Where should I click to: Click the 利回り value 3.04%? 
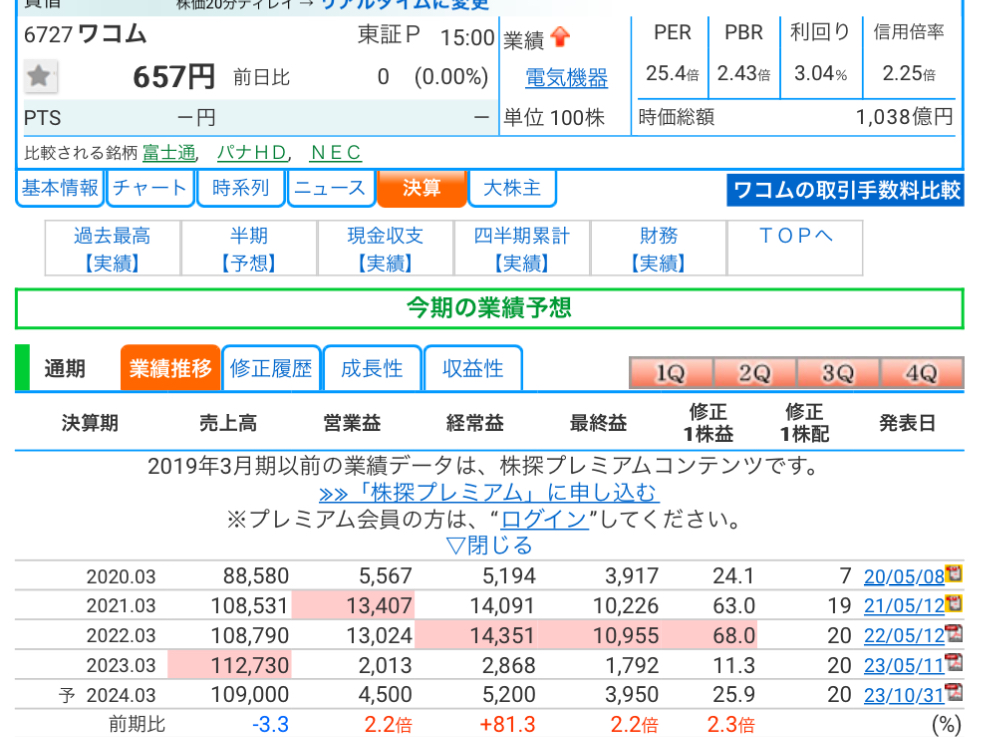(x=820, y=74)
